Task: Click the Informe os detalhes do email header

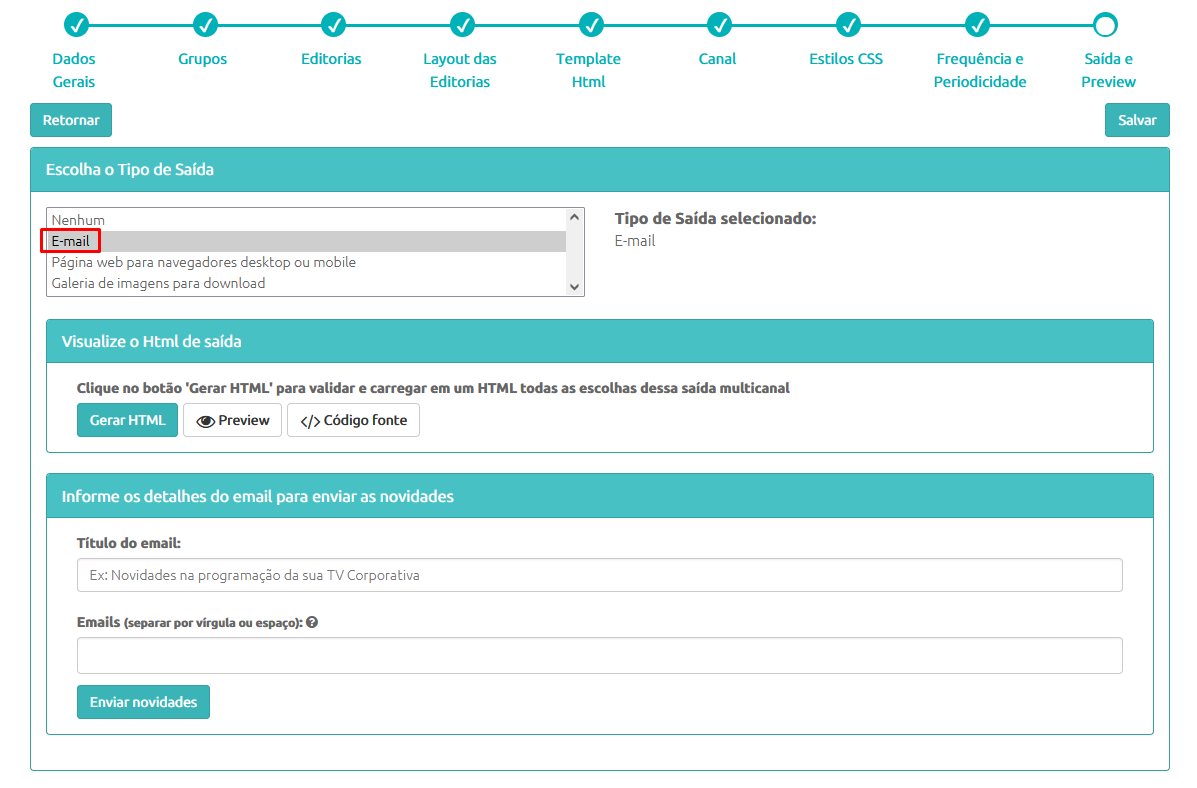Action: (x=599, y=496)
